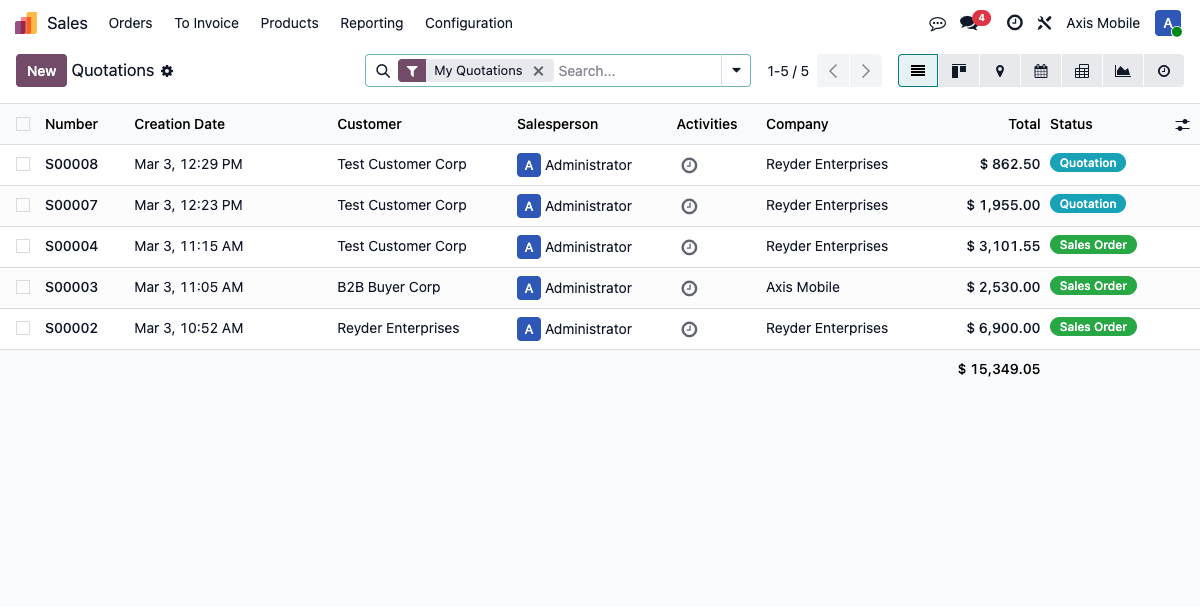The width and height of the screenshot is (1200, 607).
Task: Switch to Calendar view icon
Action: 1040,71
